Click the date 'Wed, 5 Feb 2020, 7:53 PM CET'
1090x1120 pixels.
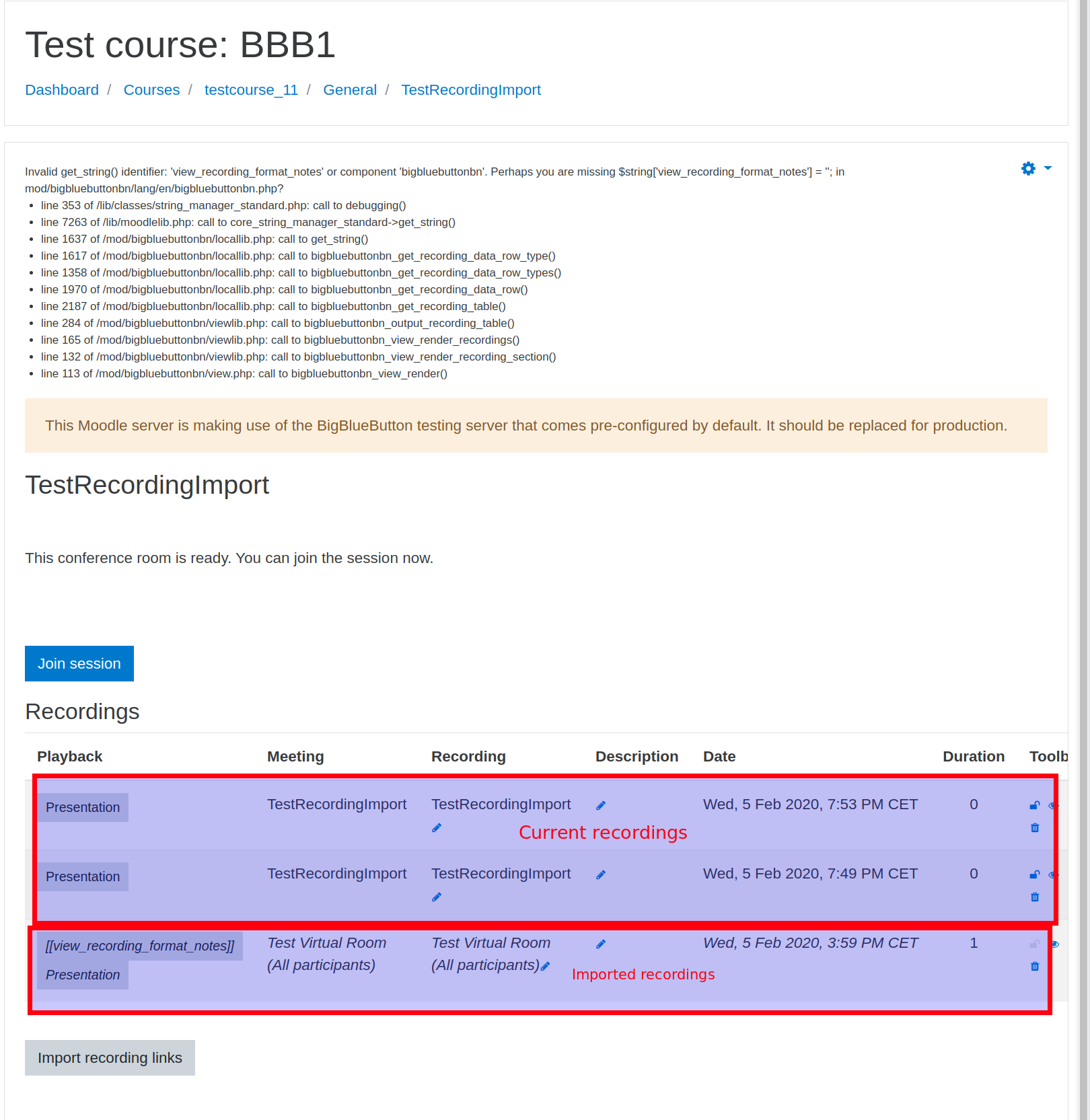pos(810,804)
